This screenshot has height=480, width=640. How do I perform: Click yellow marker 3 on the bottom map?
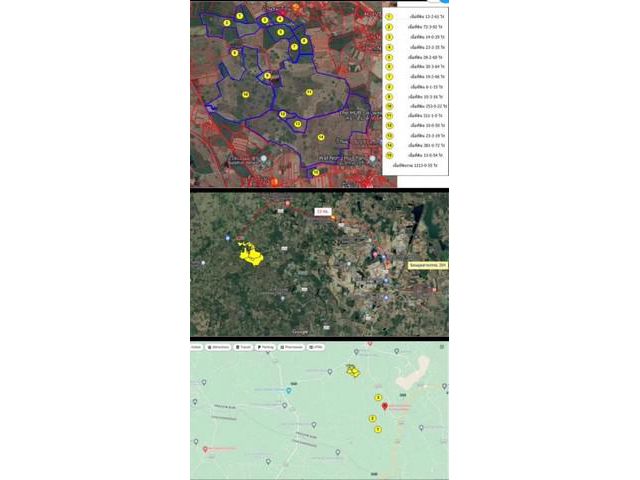tap(378, 398)
